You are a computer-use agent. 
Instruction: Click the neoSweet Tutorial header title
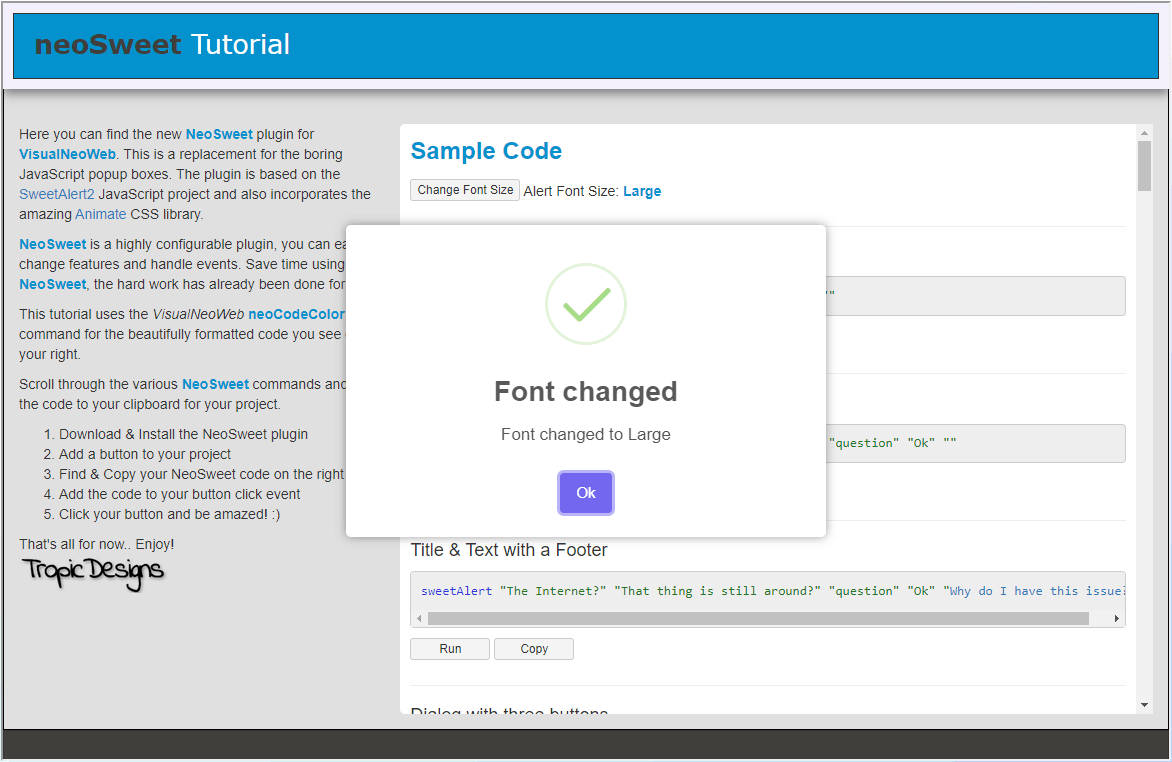pyautogui.click(x=162, y=45)
